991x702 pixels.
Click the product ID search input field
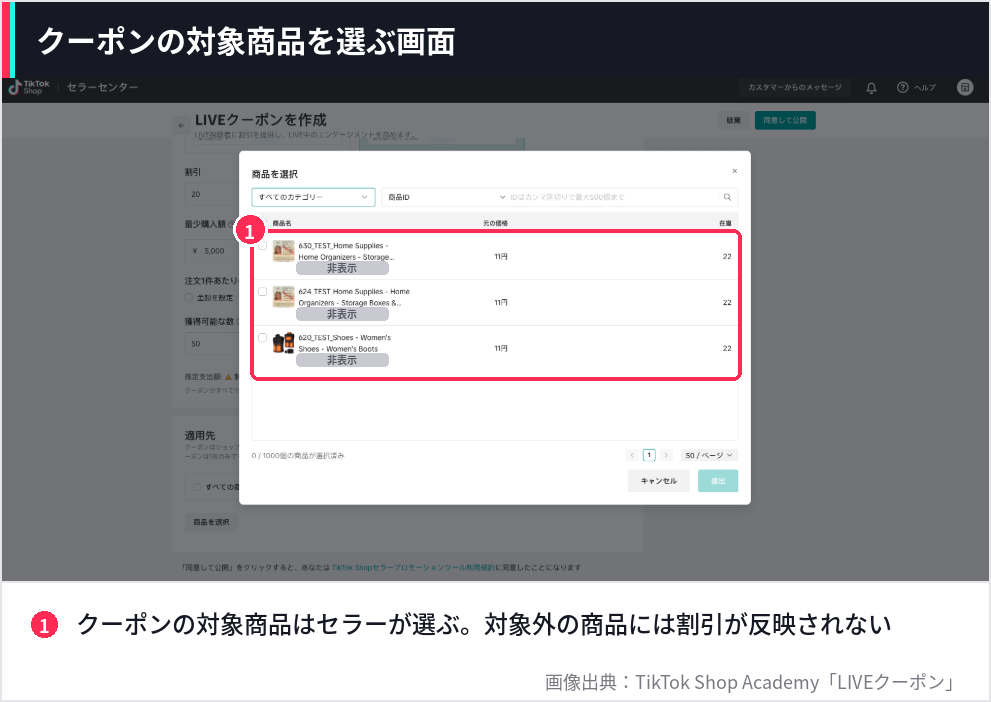tap(613, 197)
